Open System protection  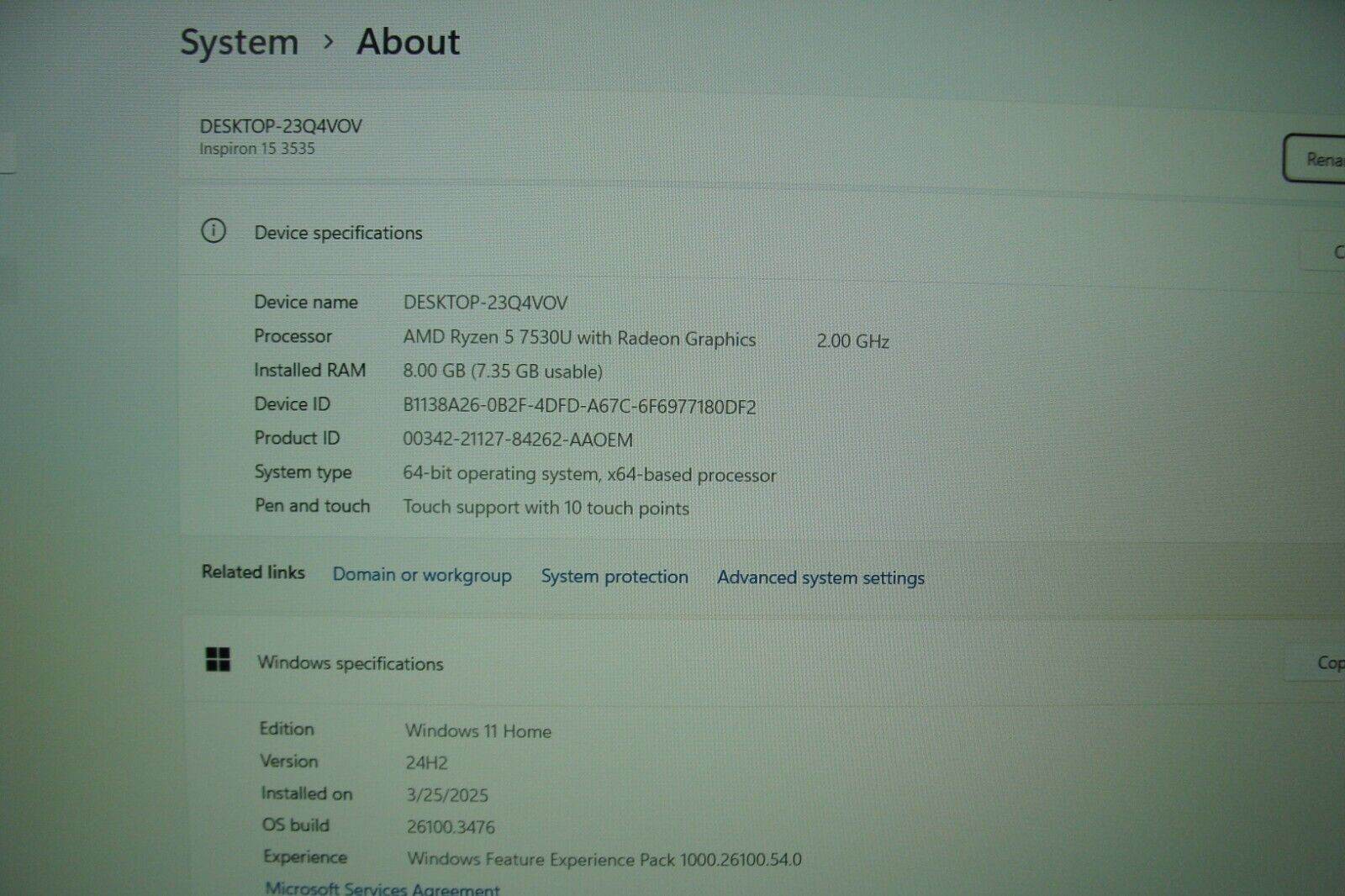[614, 577]
